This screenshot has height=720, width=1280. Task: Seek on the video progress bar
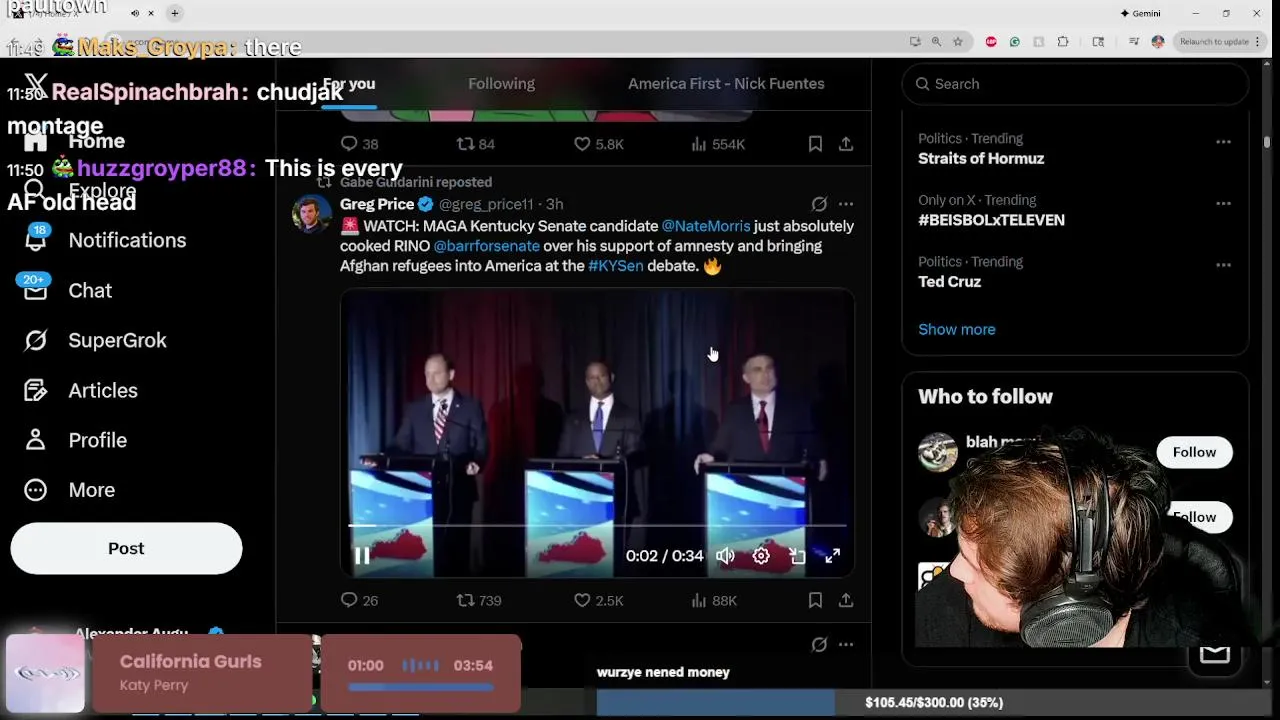click(x=597, y=524)
